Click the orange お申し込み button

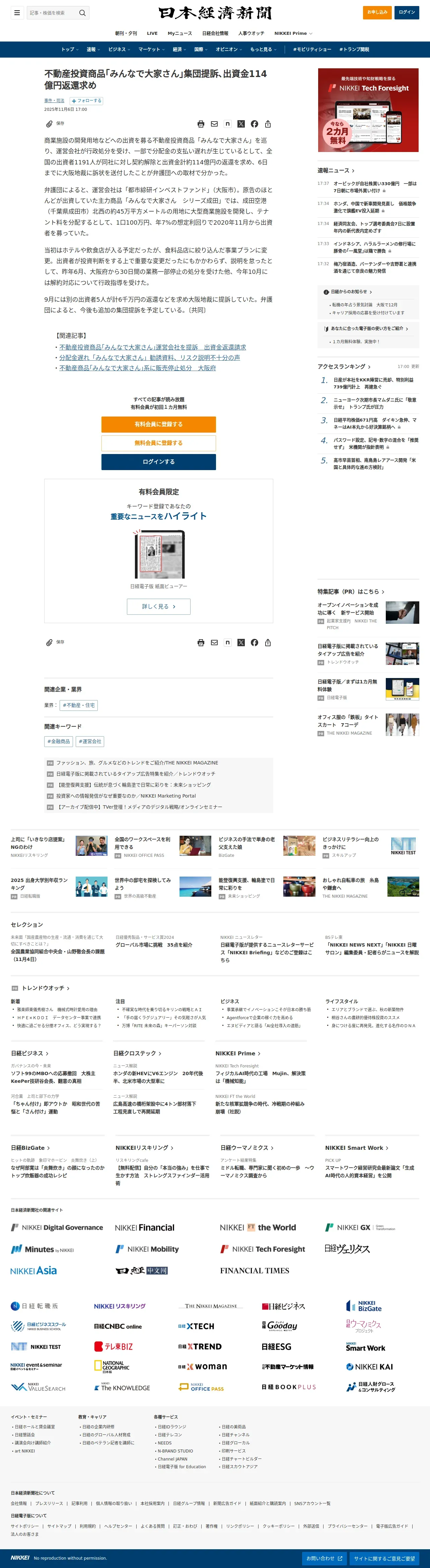click(x=377, y=12)
